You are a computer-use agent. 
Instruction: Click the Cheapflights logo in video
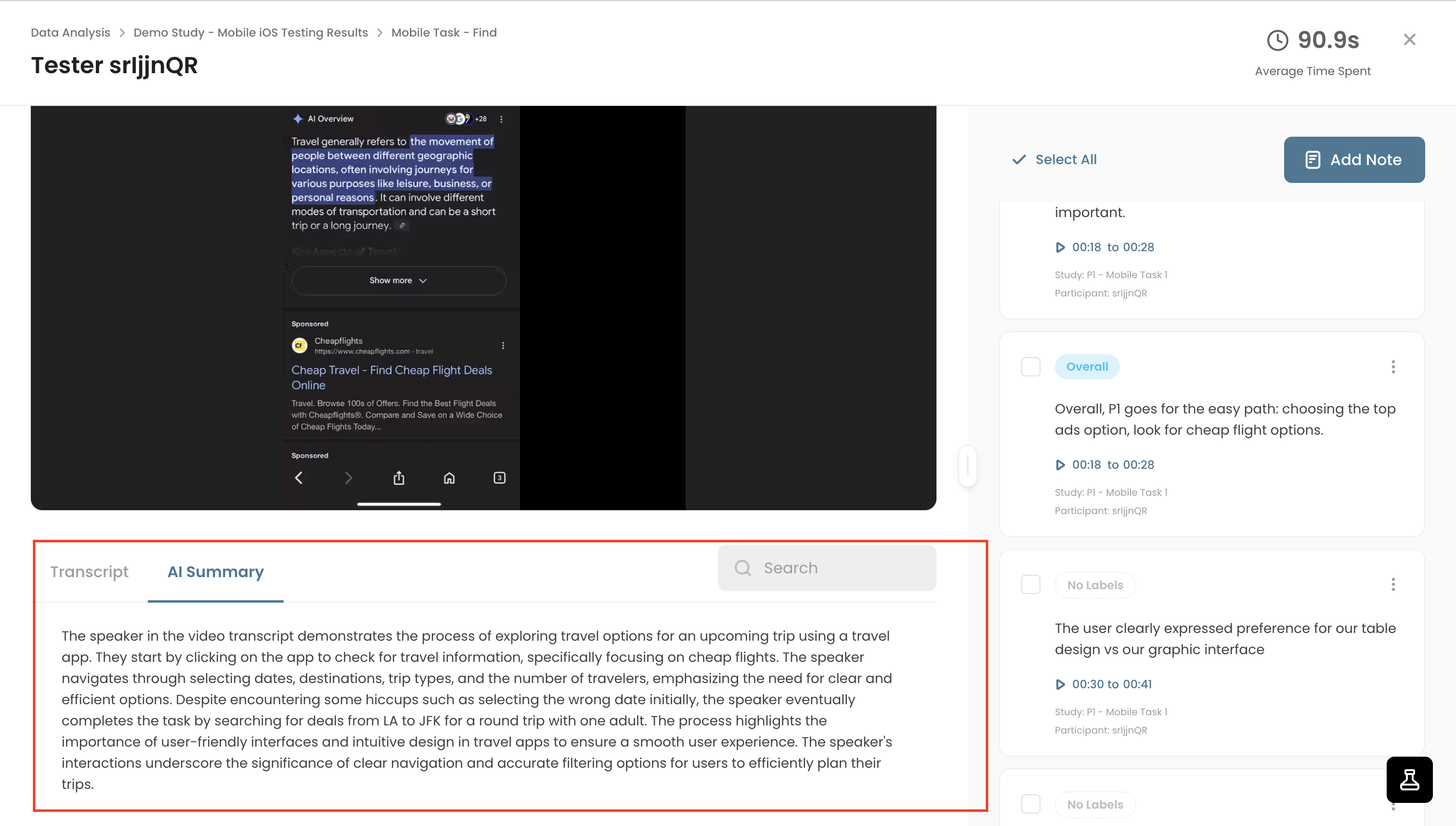(x=299, y=345)
